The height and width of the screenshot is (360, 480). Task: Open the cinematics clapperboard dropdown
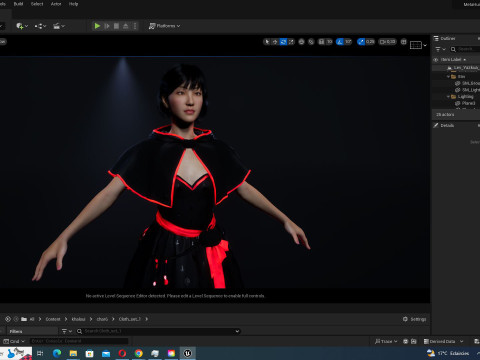59,26
